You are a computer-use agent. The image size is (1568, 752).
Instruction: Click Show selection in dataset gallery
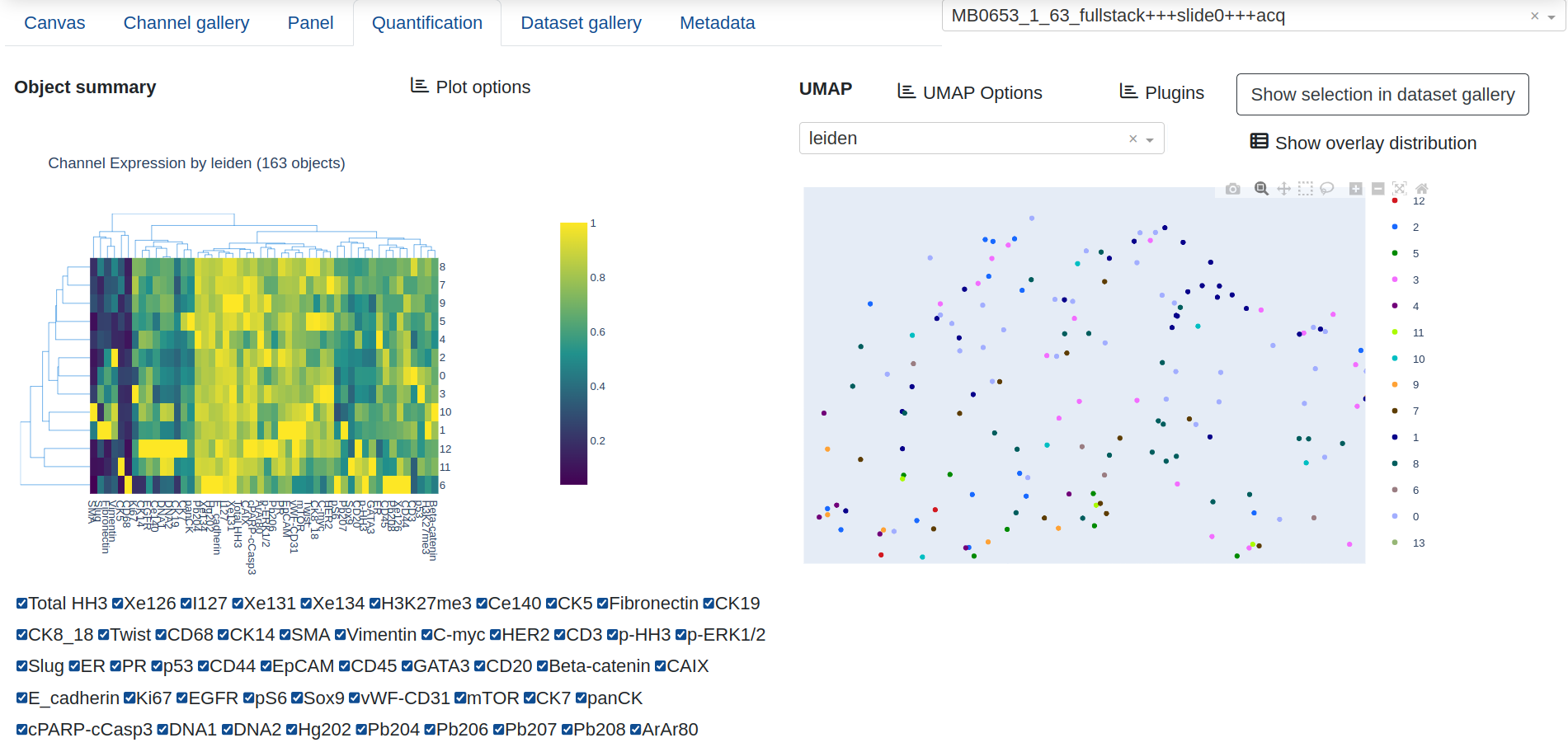1382,95
